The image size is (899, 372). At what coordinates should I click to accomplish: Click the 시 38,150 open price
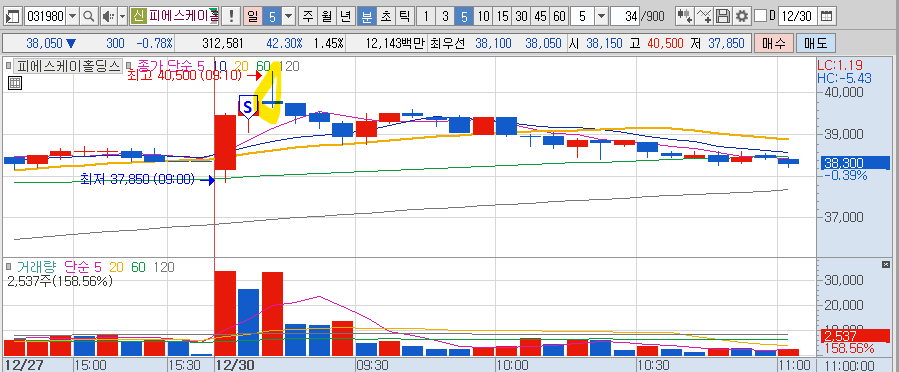tap(596, 43)
